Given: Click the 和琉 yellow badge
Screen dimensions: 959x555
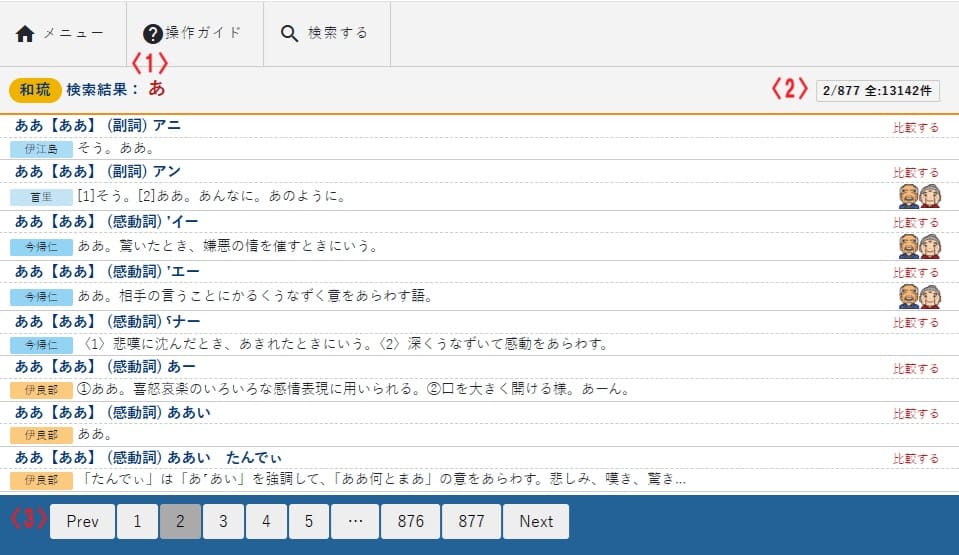Looking at the screenshot, I should (x=35, y=90).
